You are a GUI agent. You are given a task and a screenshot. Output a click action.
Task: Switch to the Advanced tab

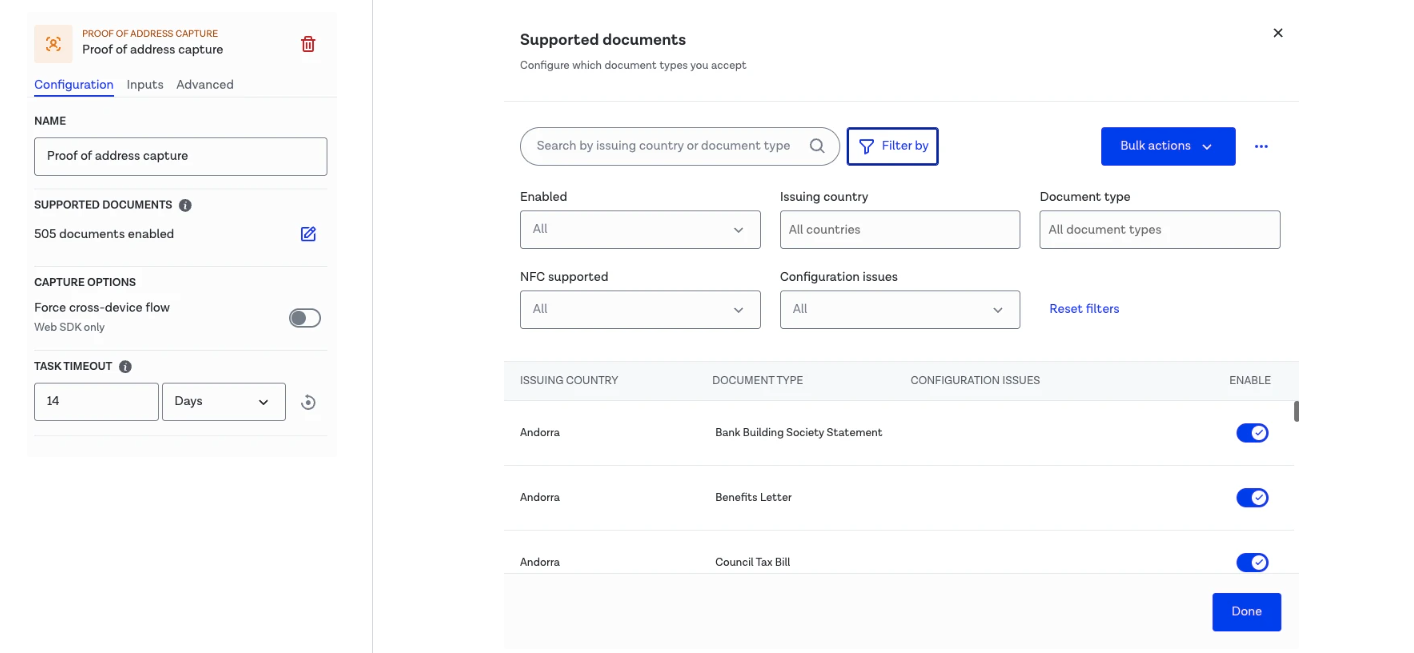[205, 85]
